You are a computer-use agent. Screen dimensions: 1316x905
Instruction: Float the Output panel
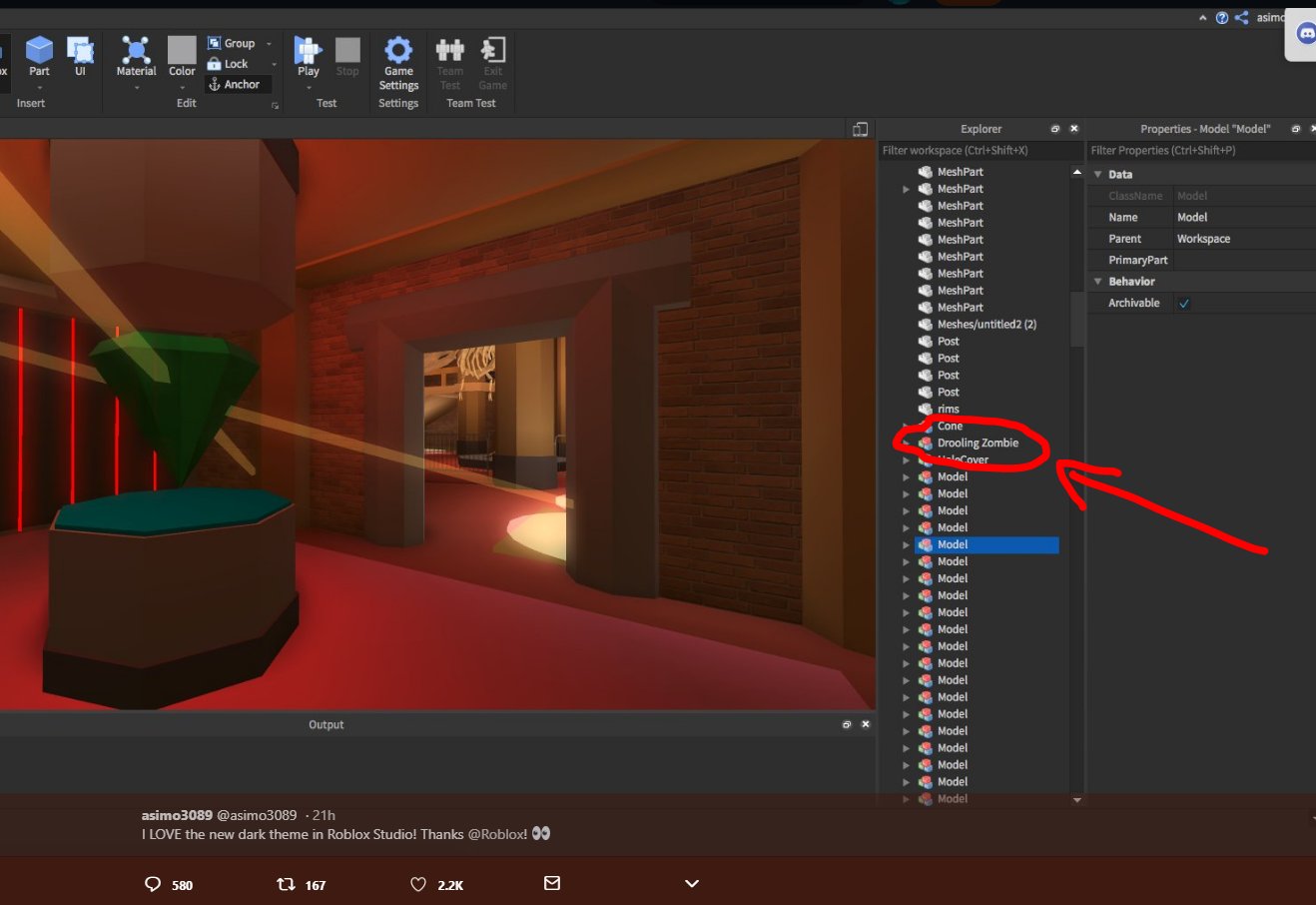pyautogui.click(x=847, y=724)
